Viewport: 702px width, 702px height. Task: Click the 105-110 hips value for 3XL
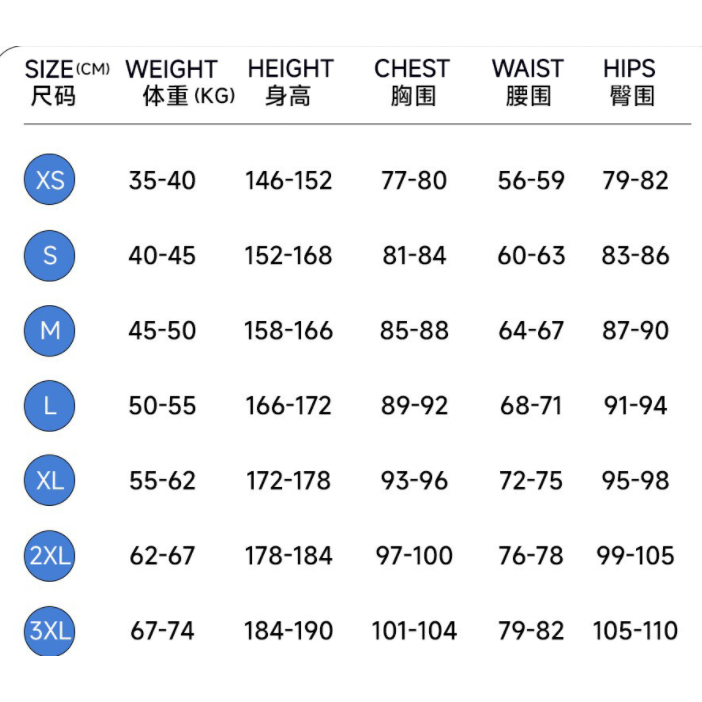pos(636,631)
